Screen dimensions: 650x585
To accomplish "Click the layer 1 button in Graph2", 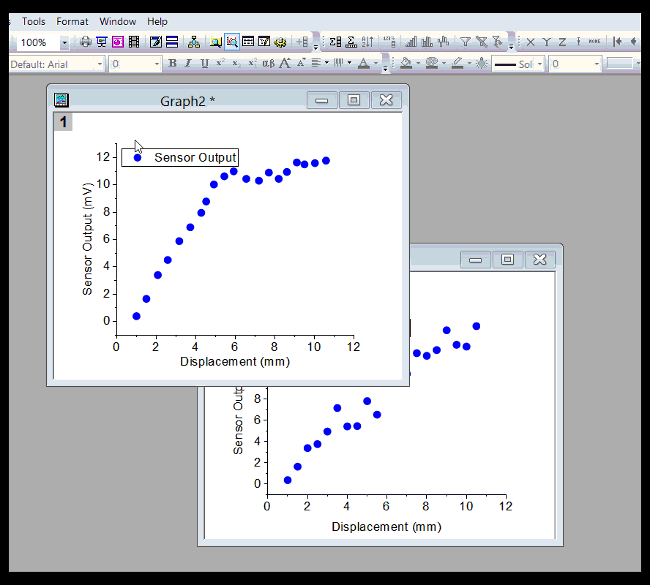I will click(x=63, y=122).
